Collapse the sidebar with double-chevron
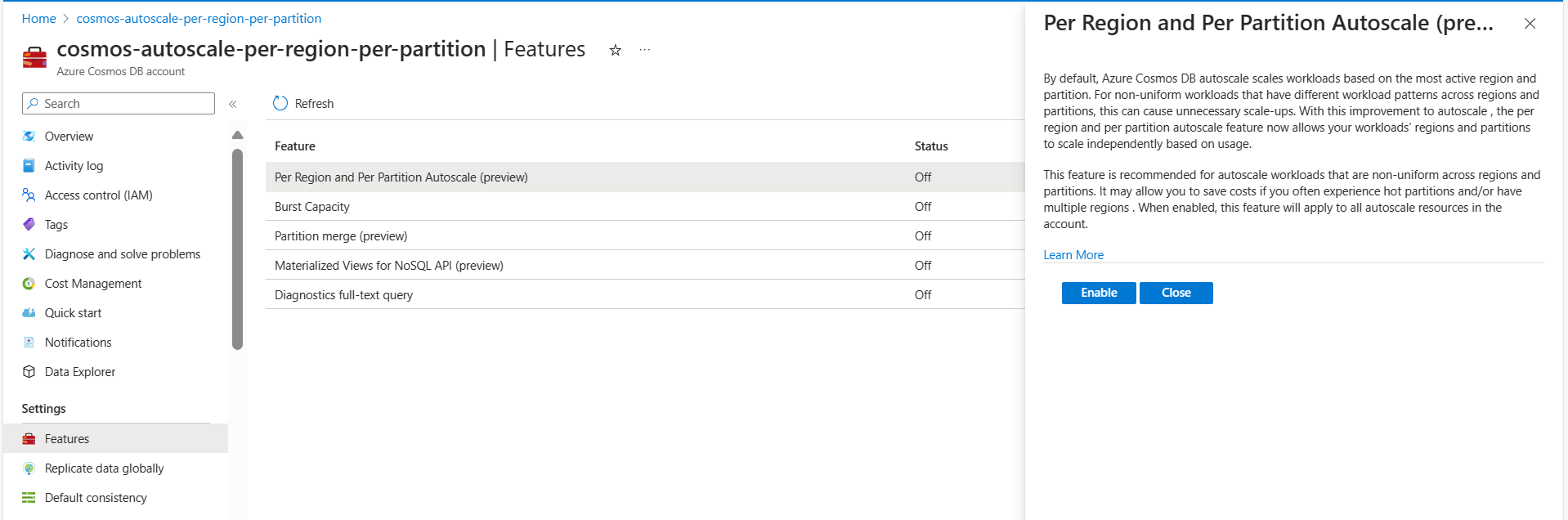1568x520 pixels. [x=233, y=104]
